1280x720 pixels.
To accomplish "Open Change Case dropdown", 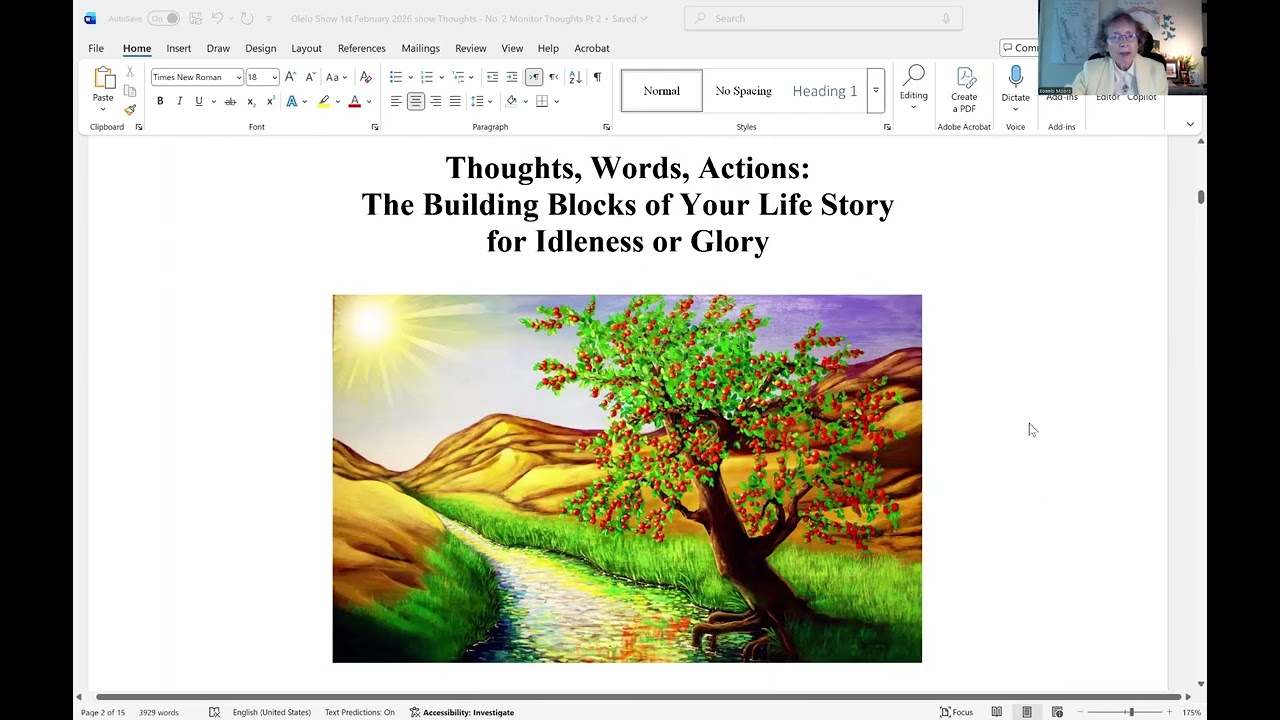I will (x=336, y=77).
